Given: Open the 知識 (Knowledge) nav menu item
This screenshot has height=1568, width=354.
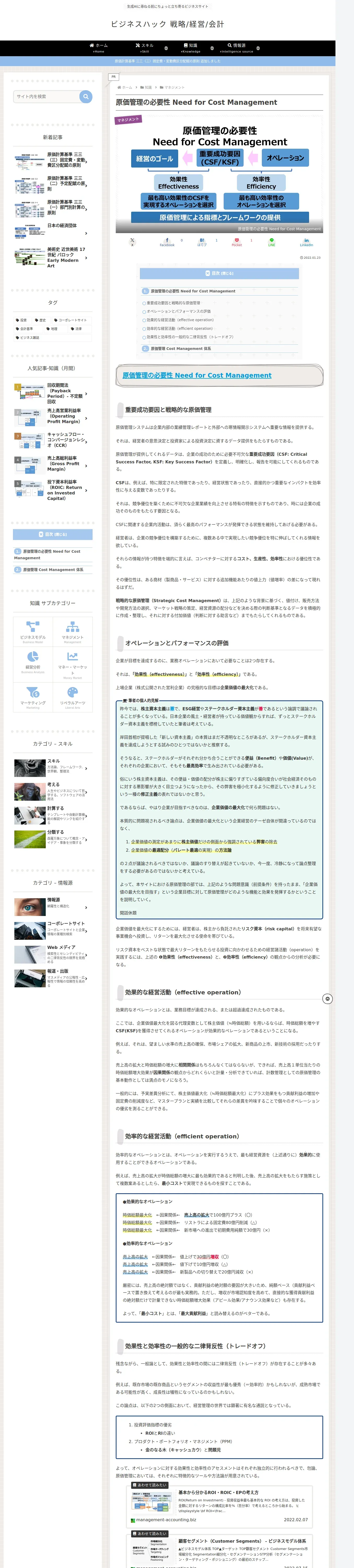Looking at the screenshot, I should coord(190,48).
